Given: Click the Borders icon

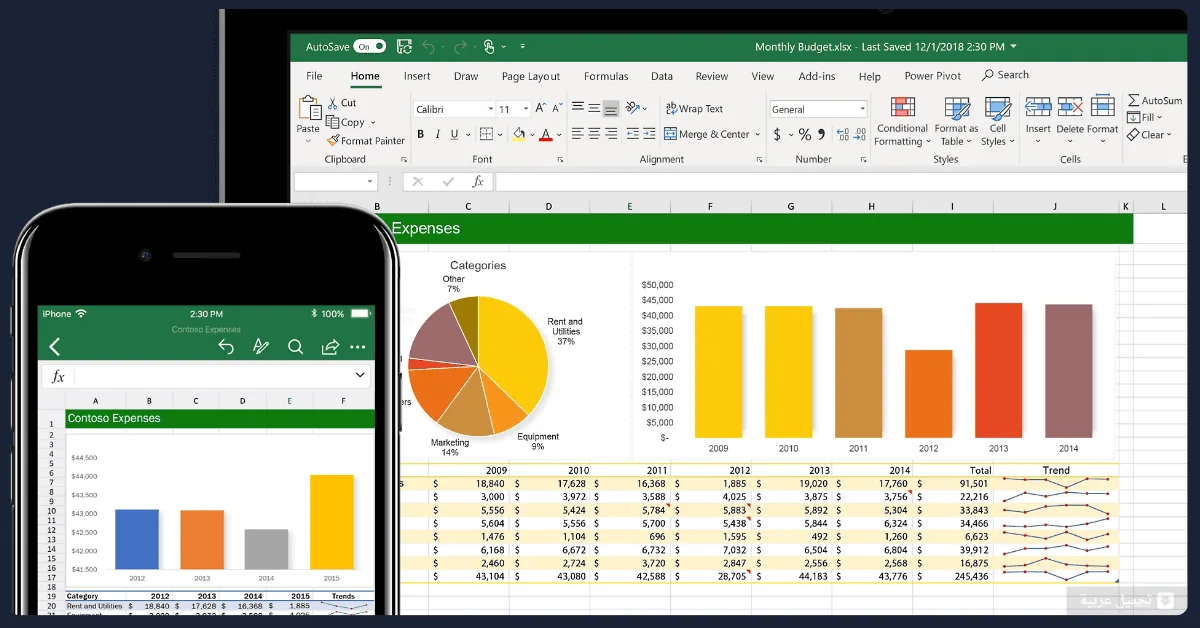Looking at the screenshot, I should click(x=486, y=134).
